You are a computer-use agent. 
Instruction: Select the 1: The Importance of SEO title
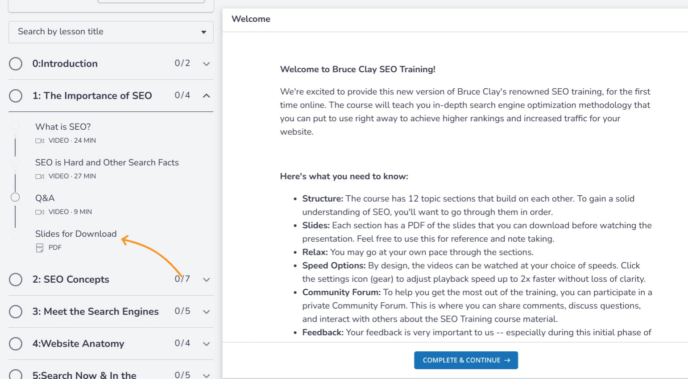pos(92,96)
